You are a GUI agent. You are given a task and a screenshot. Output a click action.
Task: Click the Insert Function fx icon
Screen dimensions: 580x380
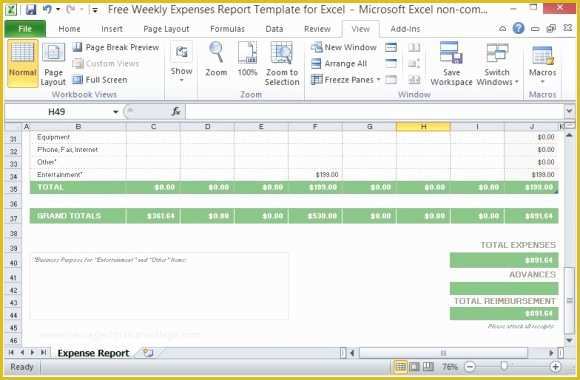176,111
